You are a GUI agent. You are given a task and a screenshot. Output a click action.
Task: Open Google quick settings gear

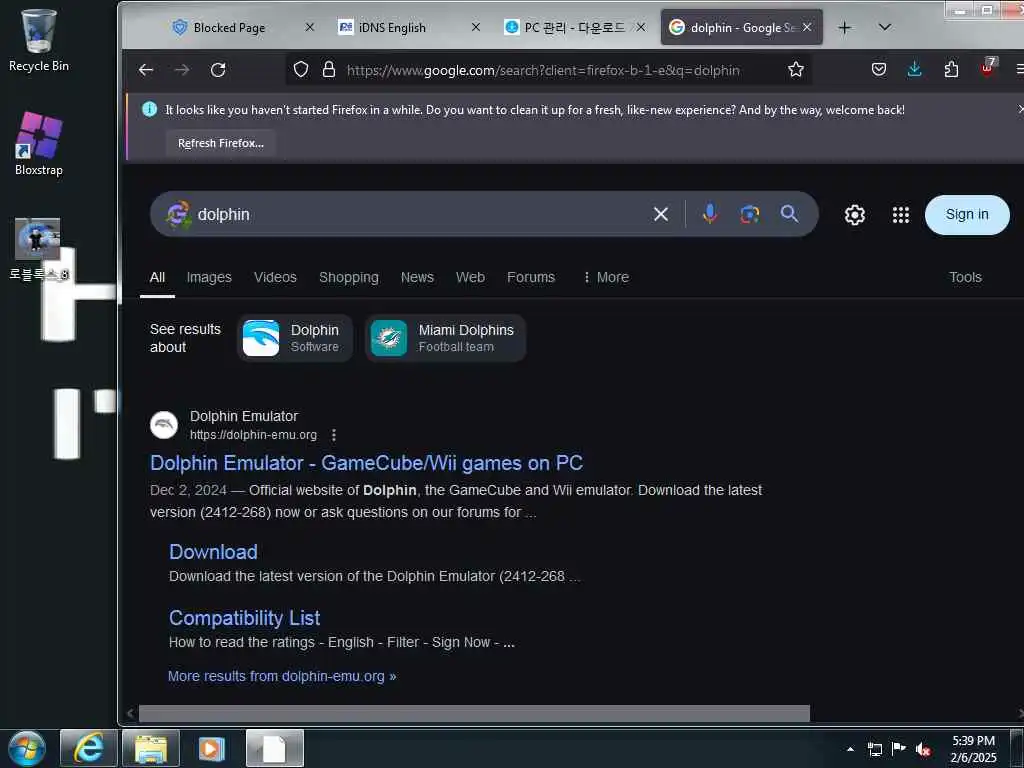[855, 215]
